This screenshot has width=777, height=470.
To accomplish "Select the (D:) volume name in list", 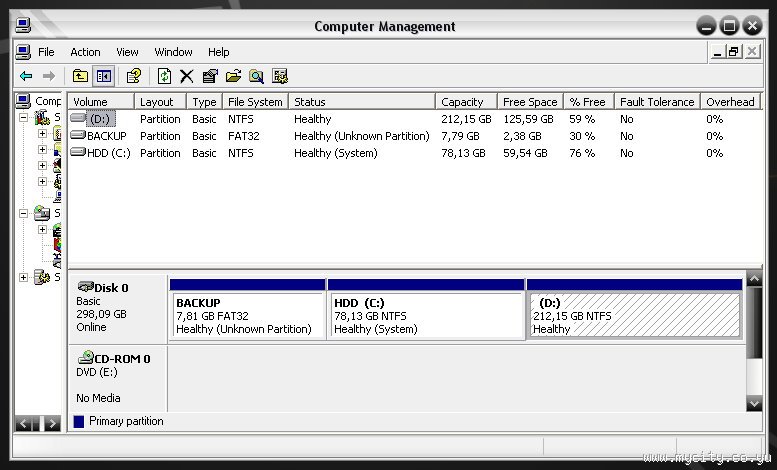I will point(102,119).
